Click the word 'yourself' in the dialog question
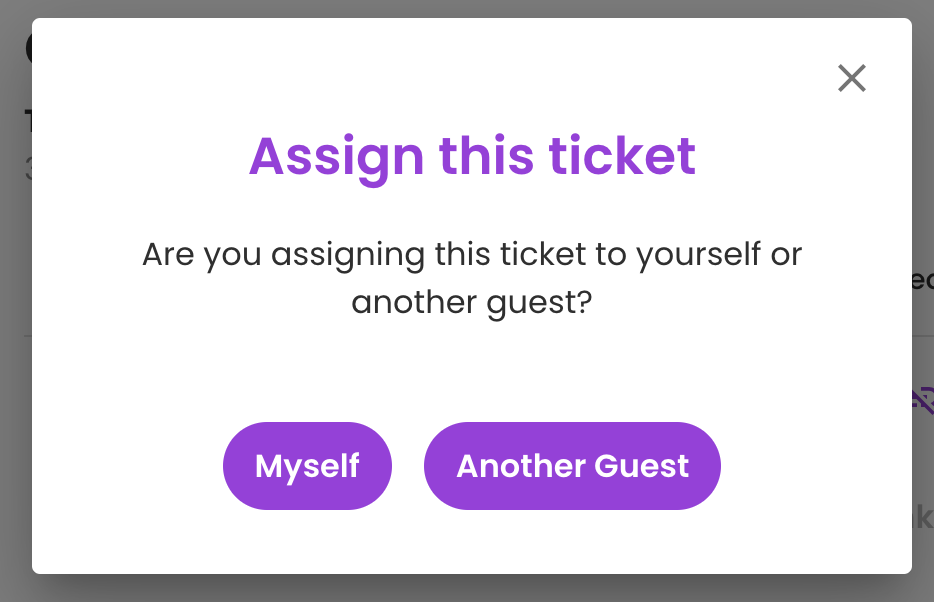Viewport: 934px width, 602px height. pyautogui.click(x=698, y=255)
